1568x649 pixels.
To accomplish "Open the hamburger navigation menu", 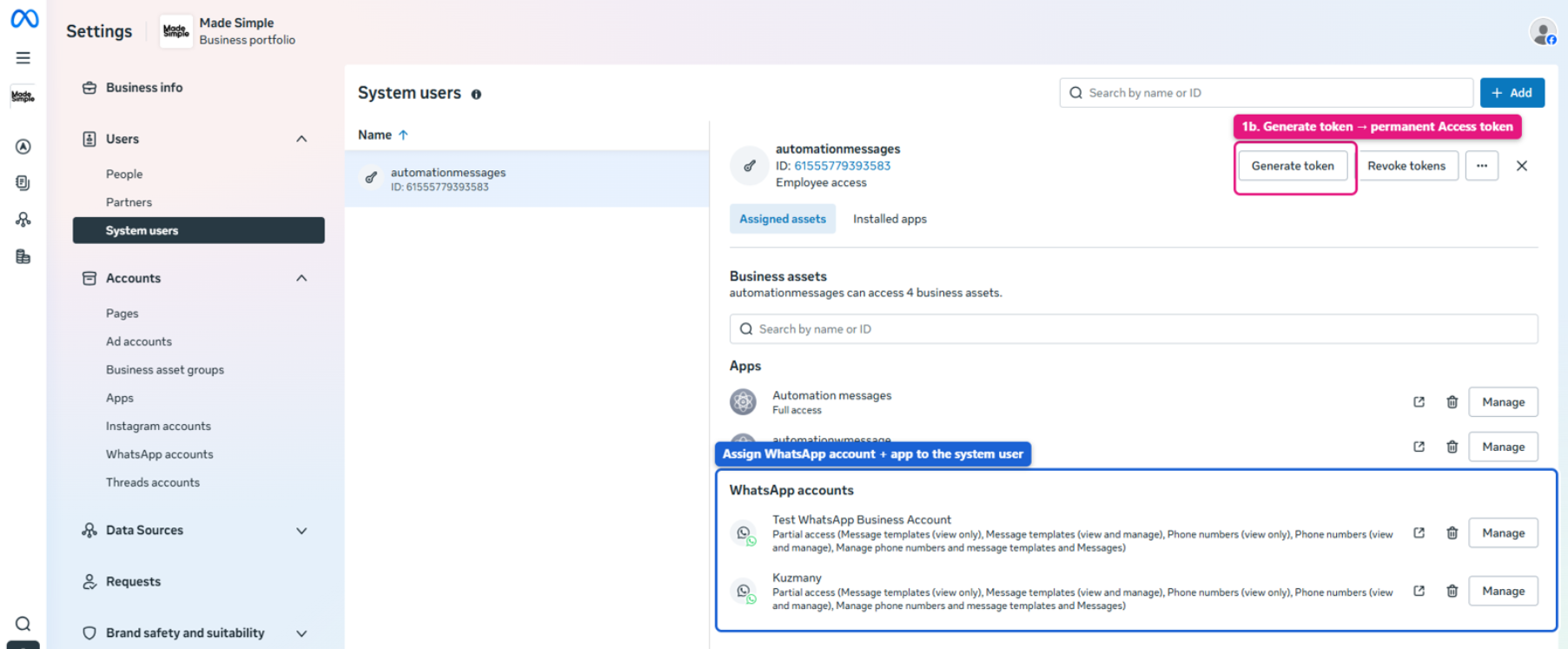I will (23, 58).
